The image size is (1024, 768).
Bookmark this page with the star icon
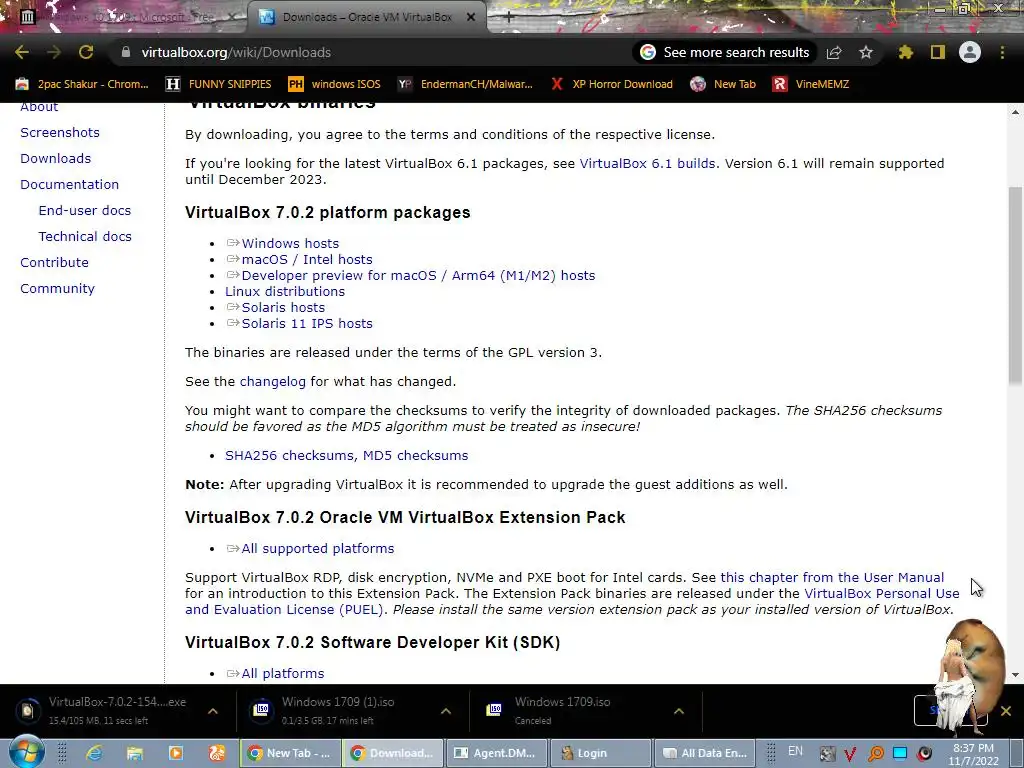coord(866,52)
